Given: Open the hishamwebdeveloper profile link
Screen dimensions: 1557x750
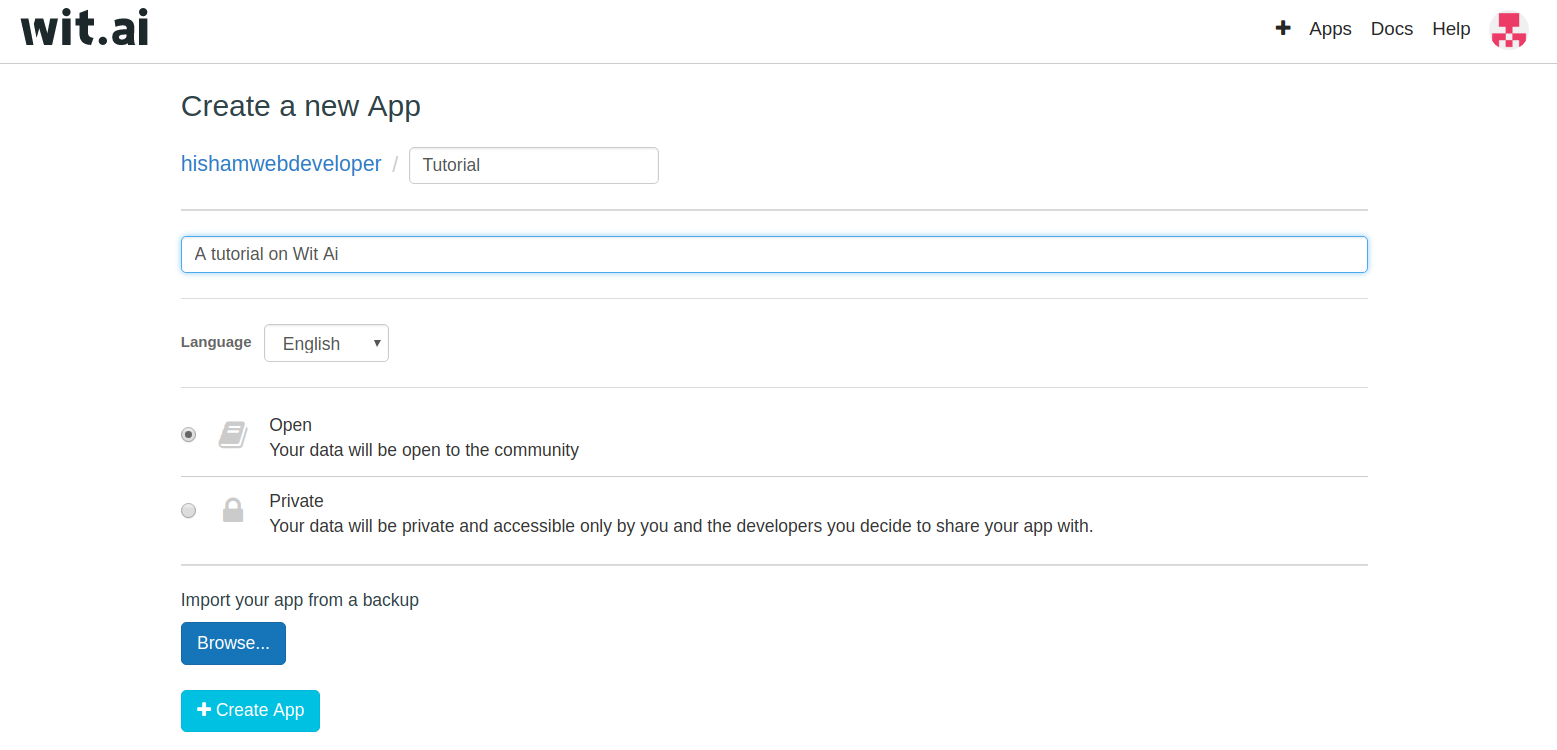Looking at the screenshot, I should [x=281, y=164].
